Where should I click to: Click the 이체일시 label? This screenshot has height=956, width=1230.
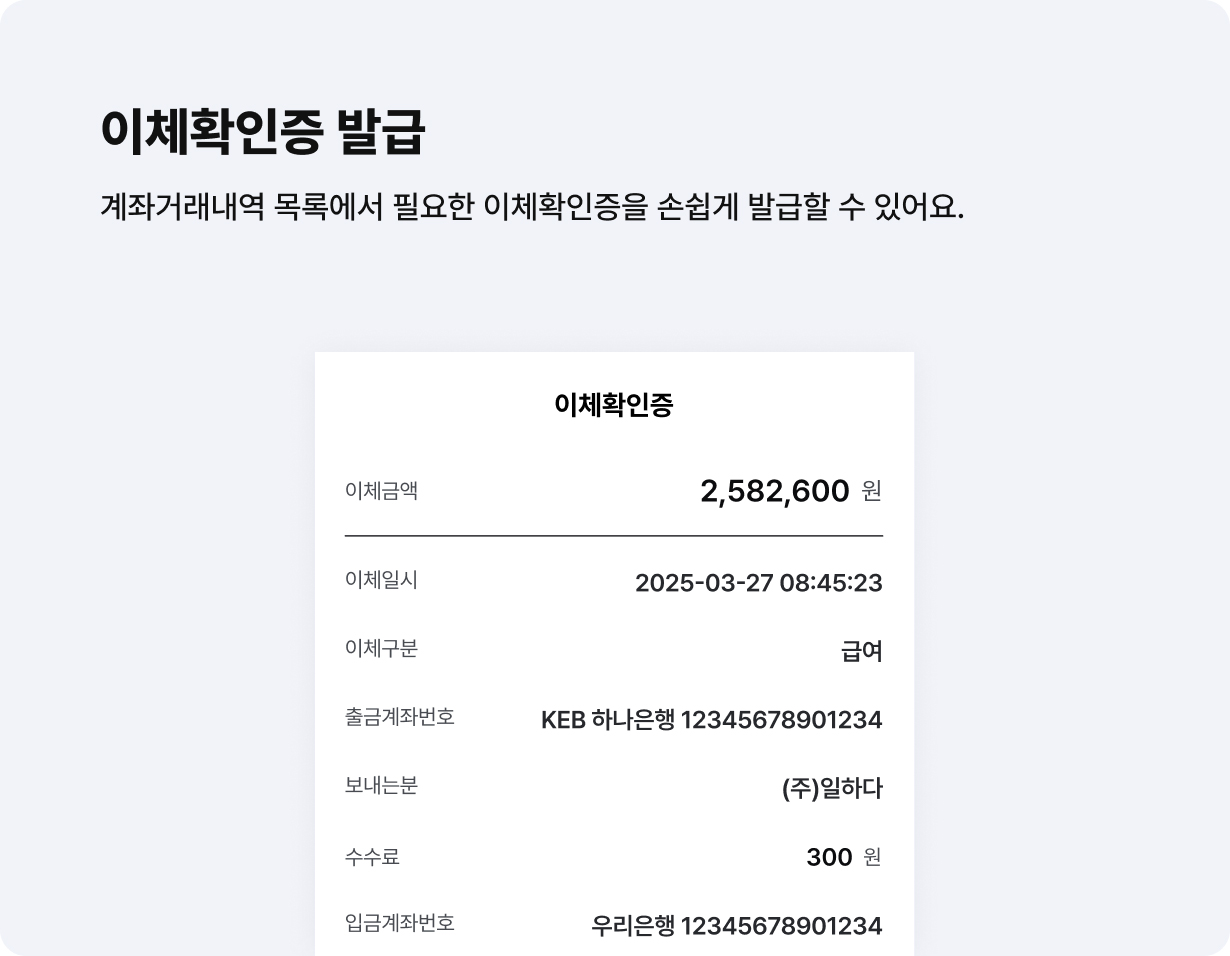coord(381,580)
